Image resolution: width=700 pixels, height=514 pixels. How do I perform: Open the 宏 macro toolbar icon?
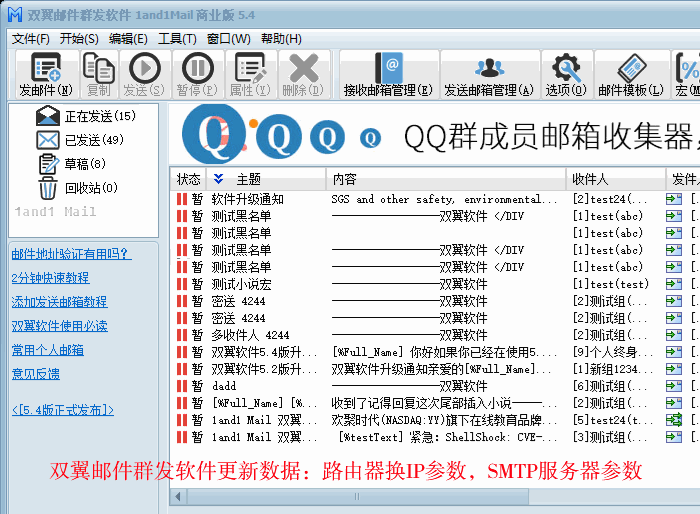pyautogui.click(x=688, y=67)
